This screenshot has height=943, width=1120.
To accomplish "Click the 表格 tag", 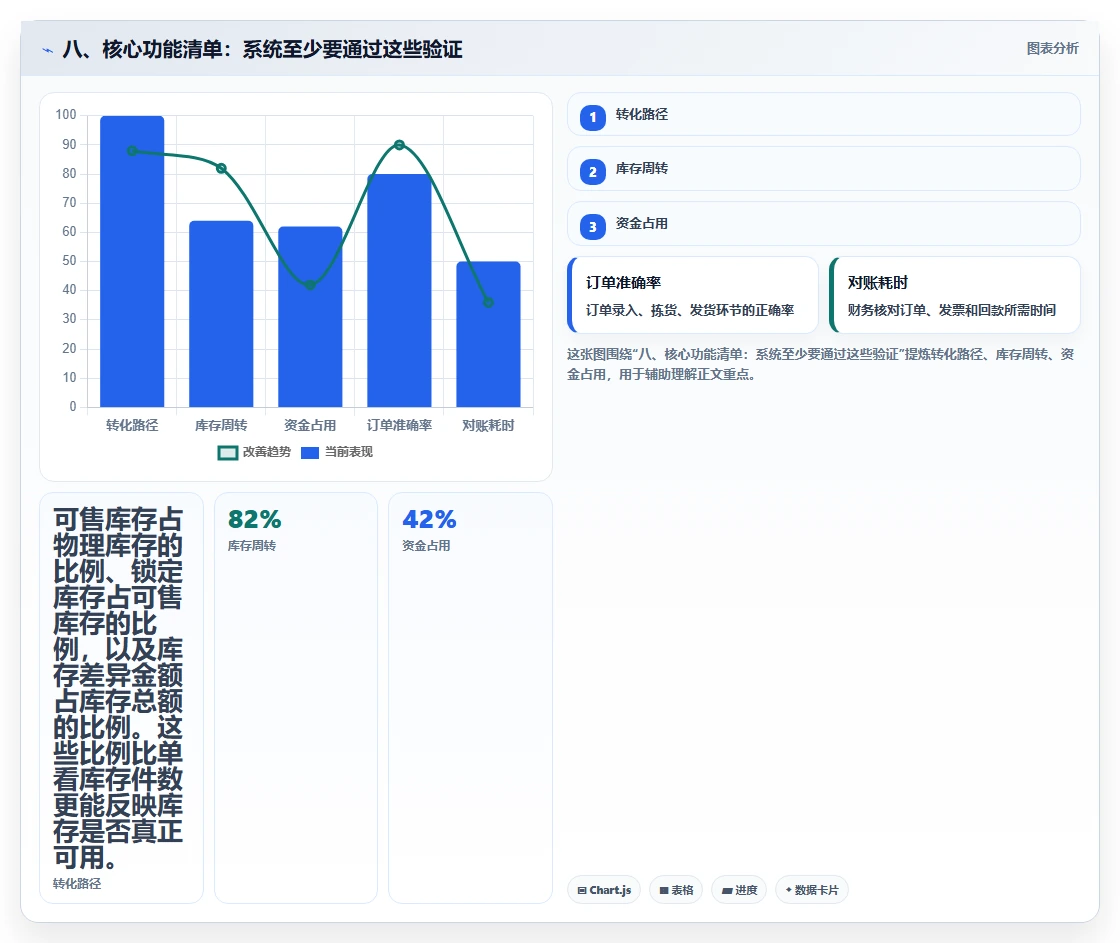I will click(676, 890).
